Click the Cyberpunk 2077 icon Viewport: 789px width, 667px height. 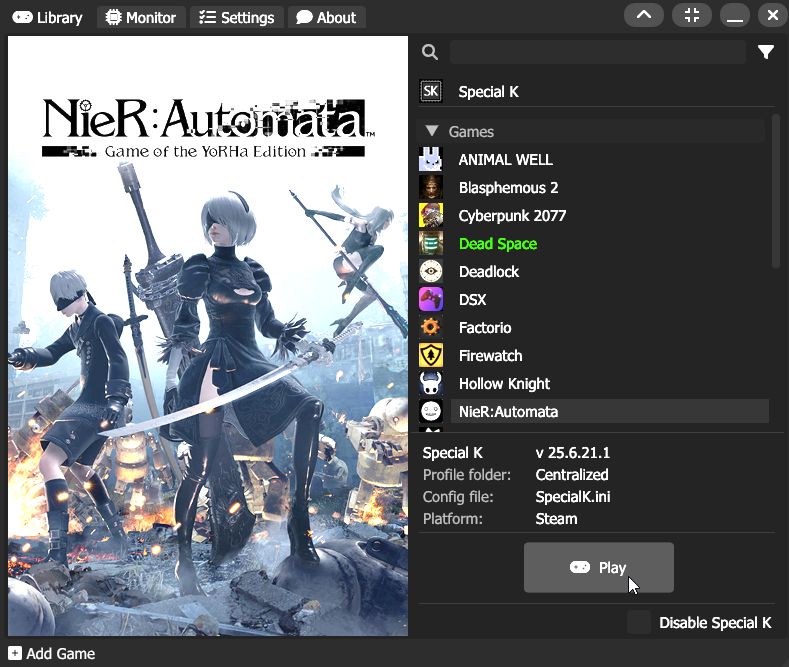pos(431,215)
